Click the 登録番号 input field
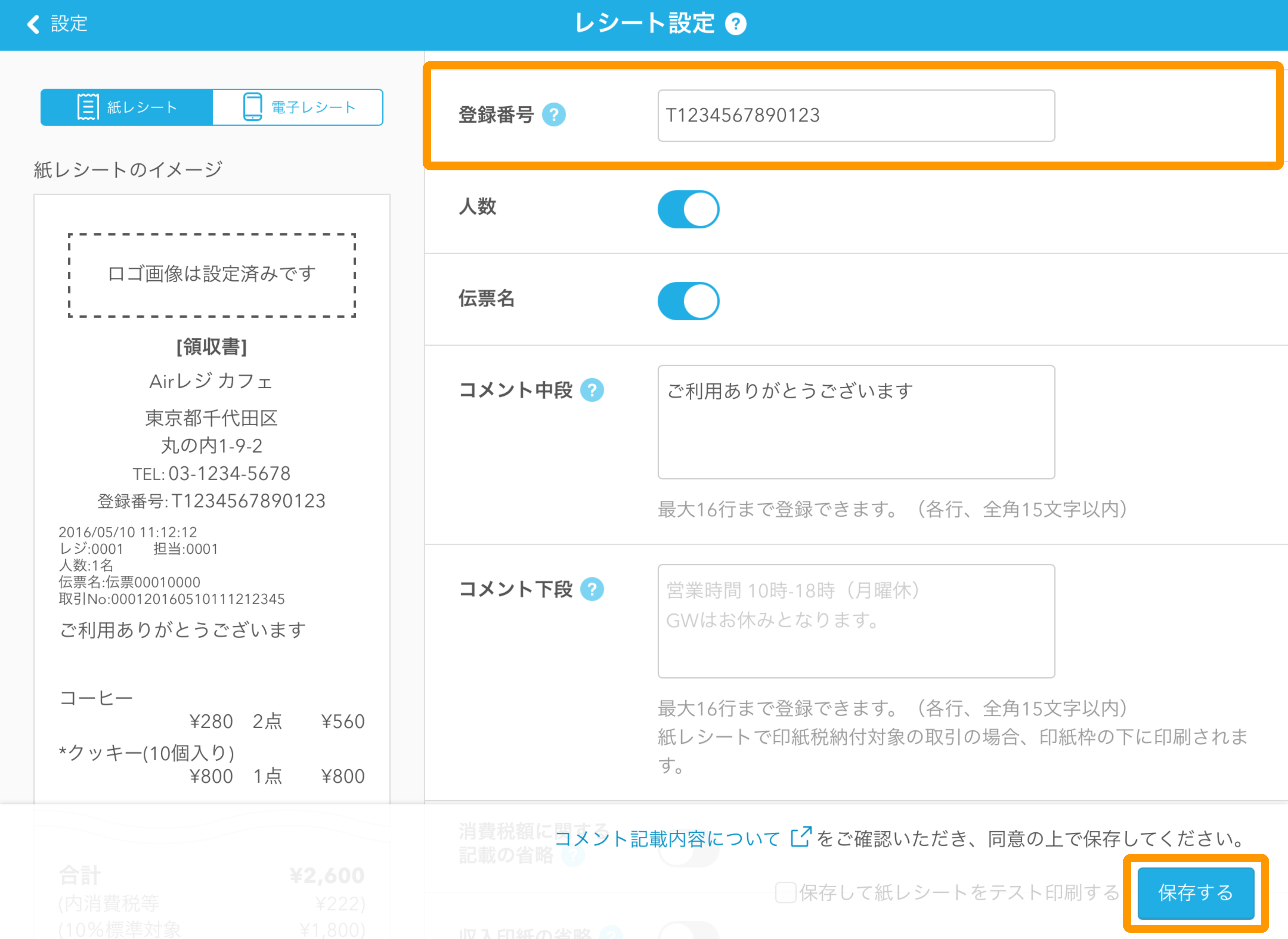This screenshot has height=939, width=1288. (x=855, y=115)
